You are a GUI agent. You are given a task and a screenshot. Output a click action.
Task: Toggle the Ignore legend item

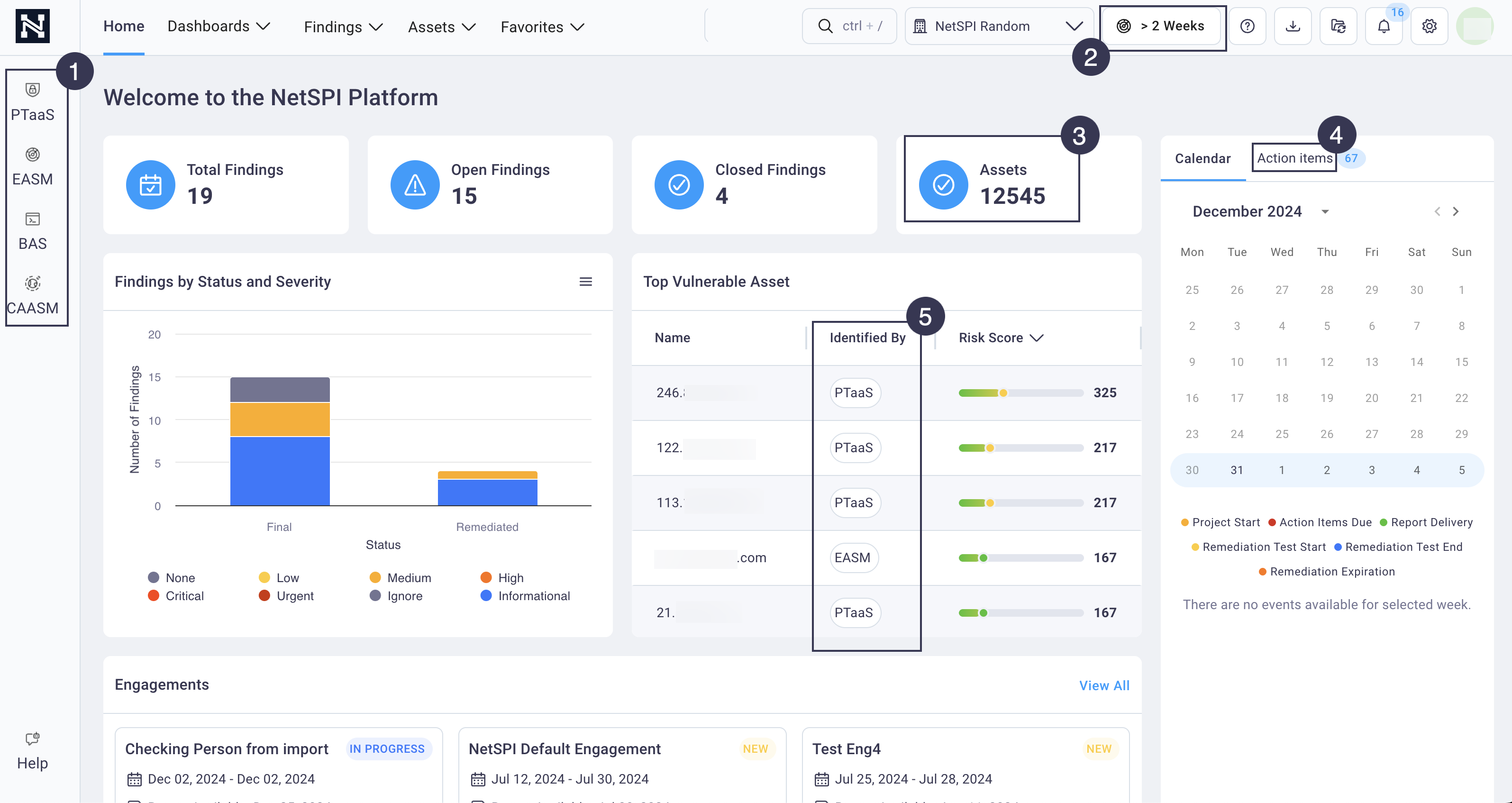396,596
